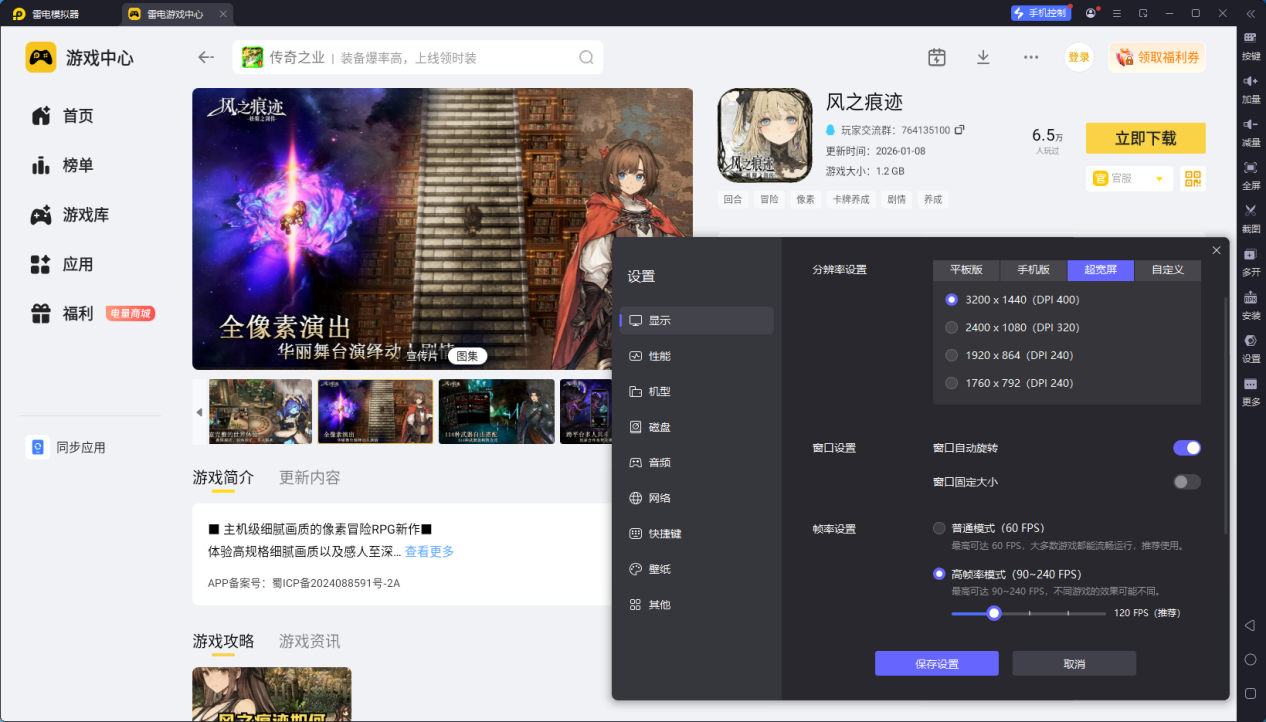Open the 性能 settings section

coord(697,356)
